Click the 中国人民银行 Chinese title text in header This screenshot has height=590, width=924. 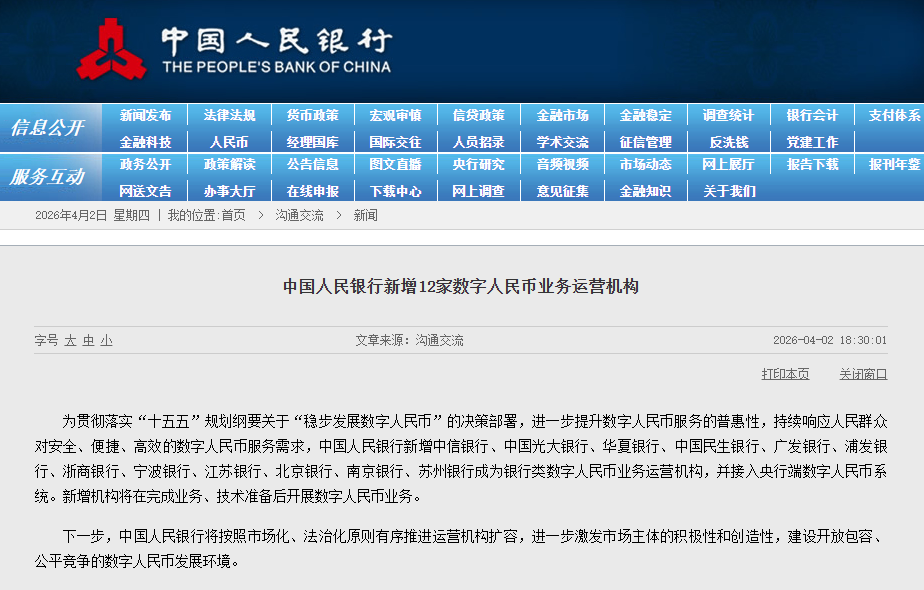click(277, 41)
